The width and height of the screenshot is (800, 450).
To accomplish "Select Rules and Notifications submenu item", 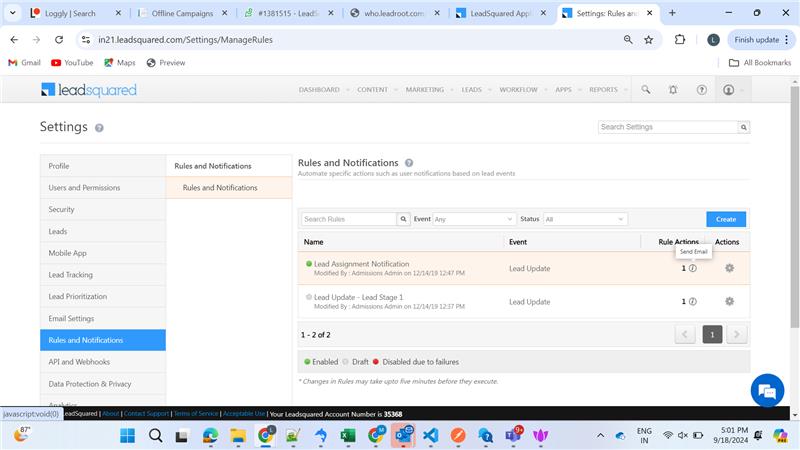I will (229, 188).
